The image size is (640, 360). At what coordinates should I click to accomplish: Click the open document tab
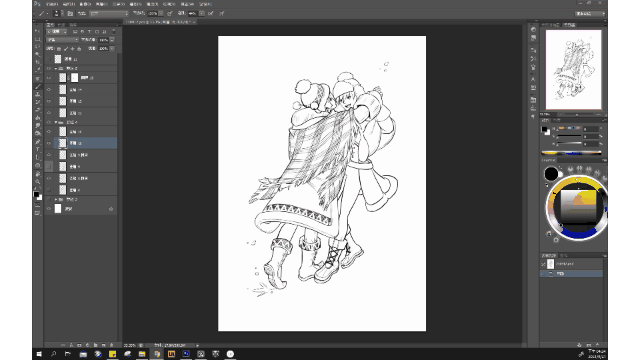[x=160, y=22]
